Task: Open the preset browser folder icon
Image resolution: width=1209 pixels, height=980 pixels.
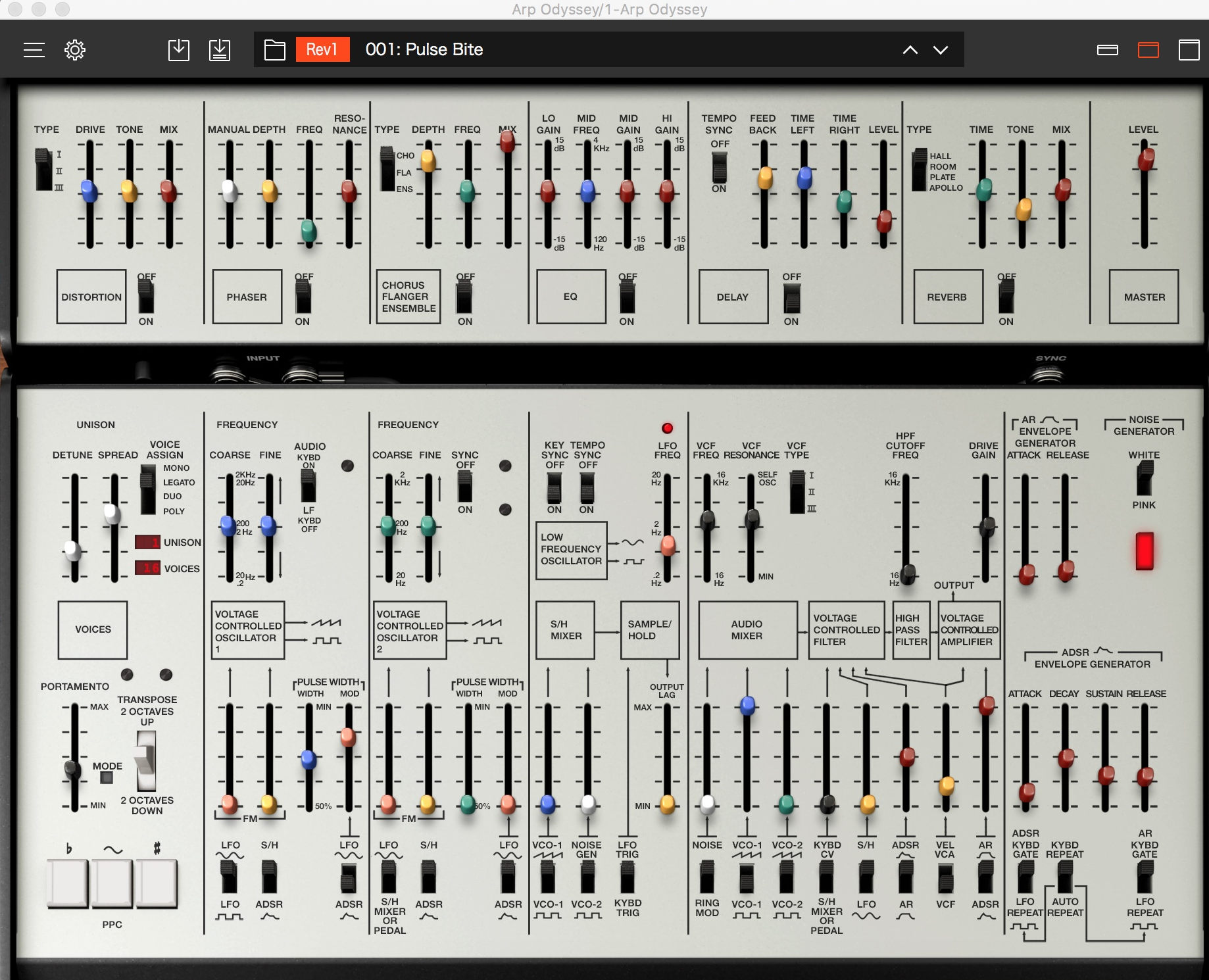Action: coord(275,50)
